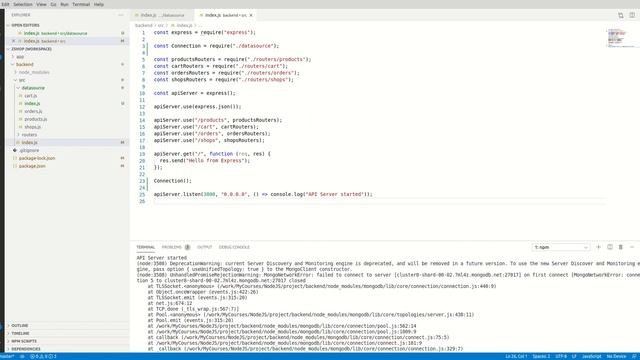Click No Device in status bar

point(616,356)
